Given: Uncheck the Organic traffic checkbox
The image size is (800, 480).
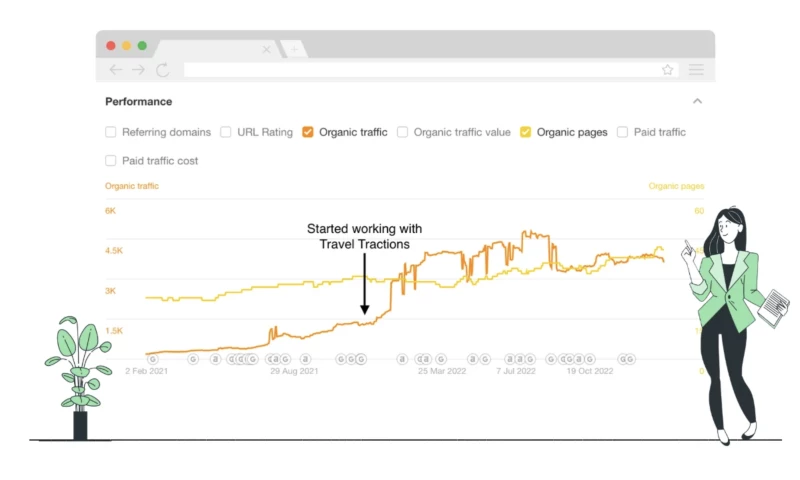Looking at the screenshot, I should click(308, 132).
